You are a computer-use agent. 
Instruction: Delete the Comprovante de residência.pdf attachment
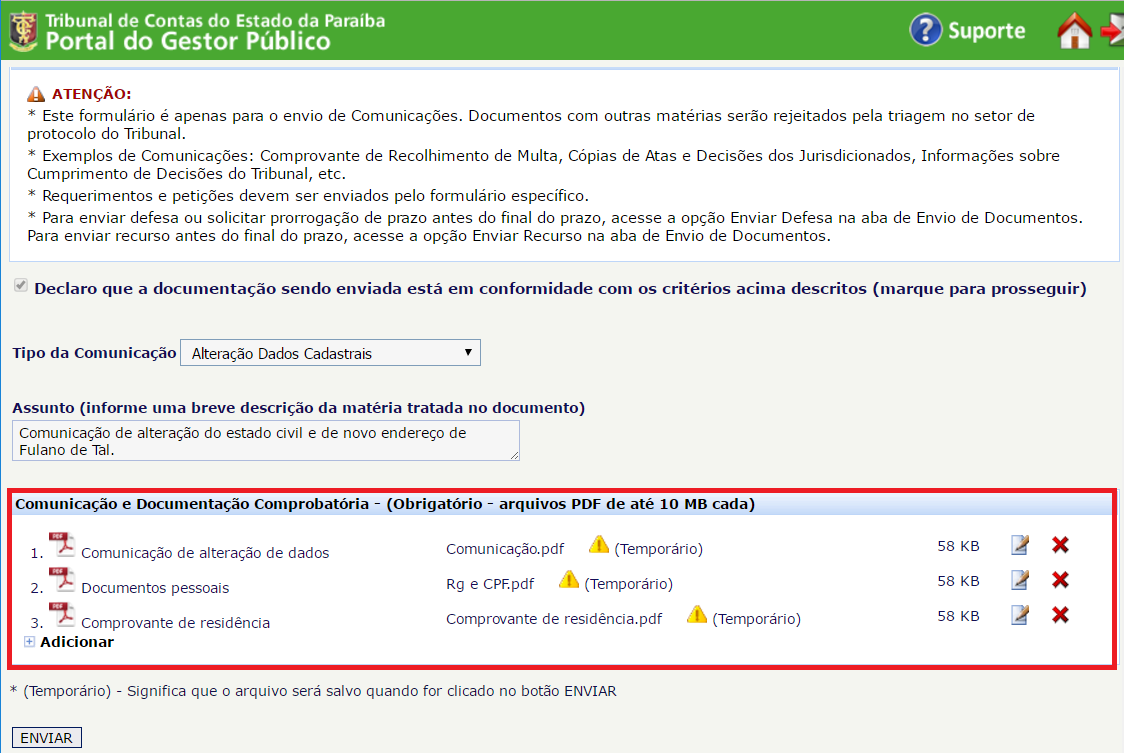[1061, 615]
